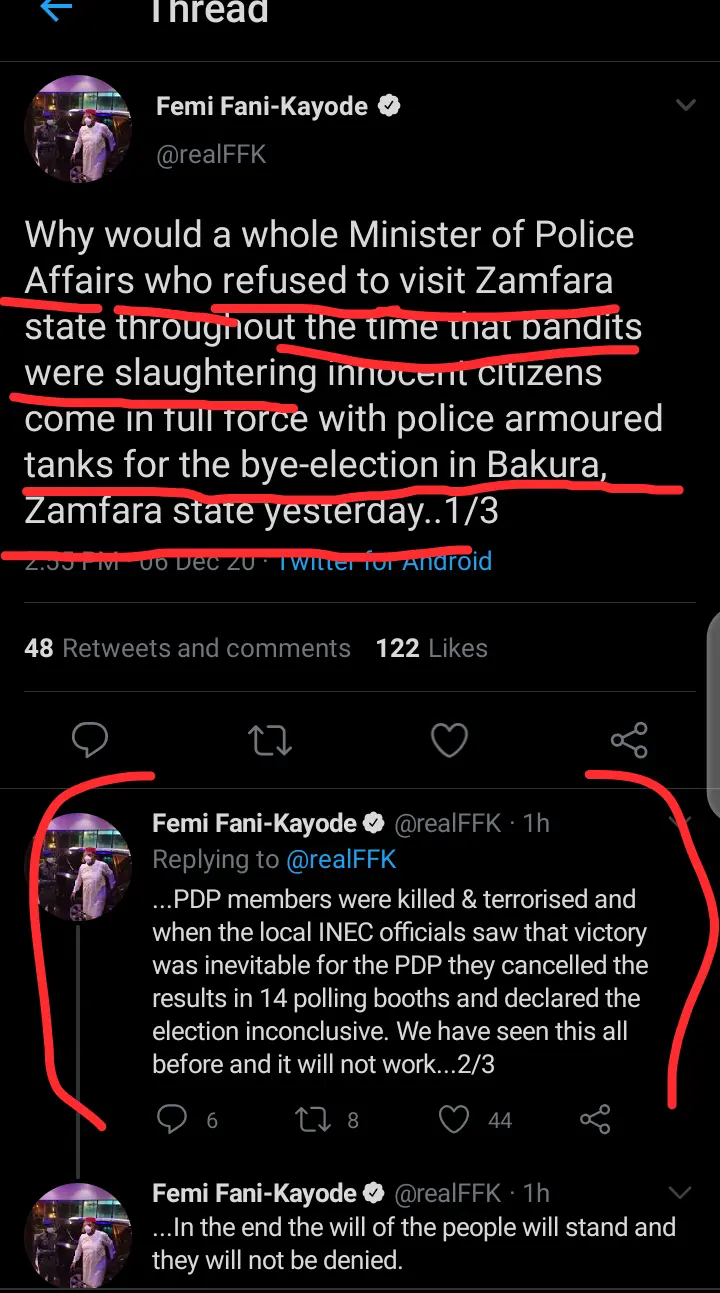Like the 2/3 reply tweet
The image size is (720, 1293).
(455, 1119)
